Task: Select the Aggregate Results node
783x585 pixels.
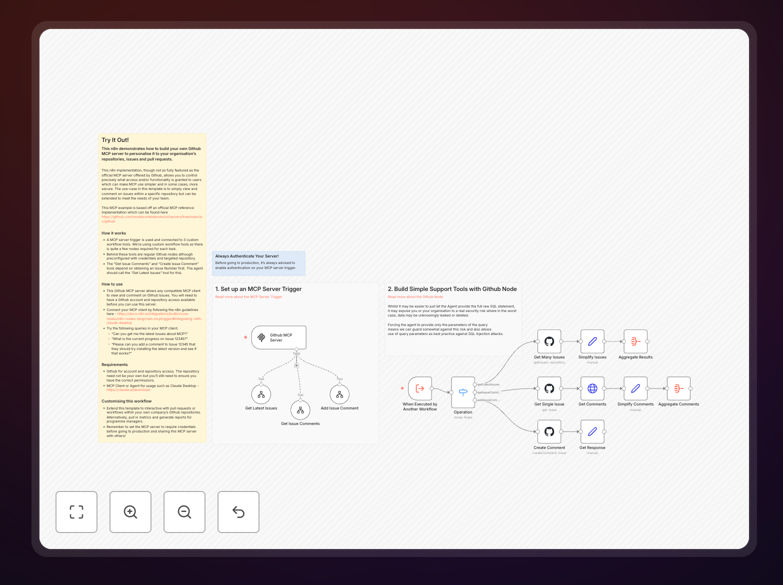Action: (x=636, y=341)
